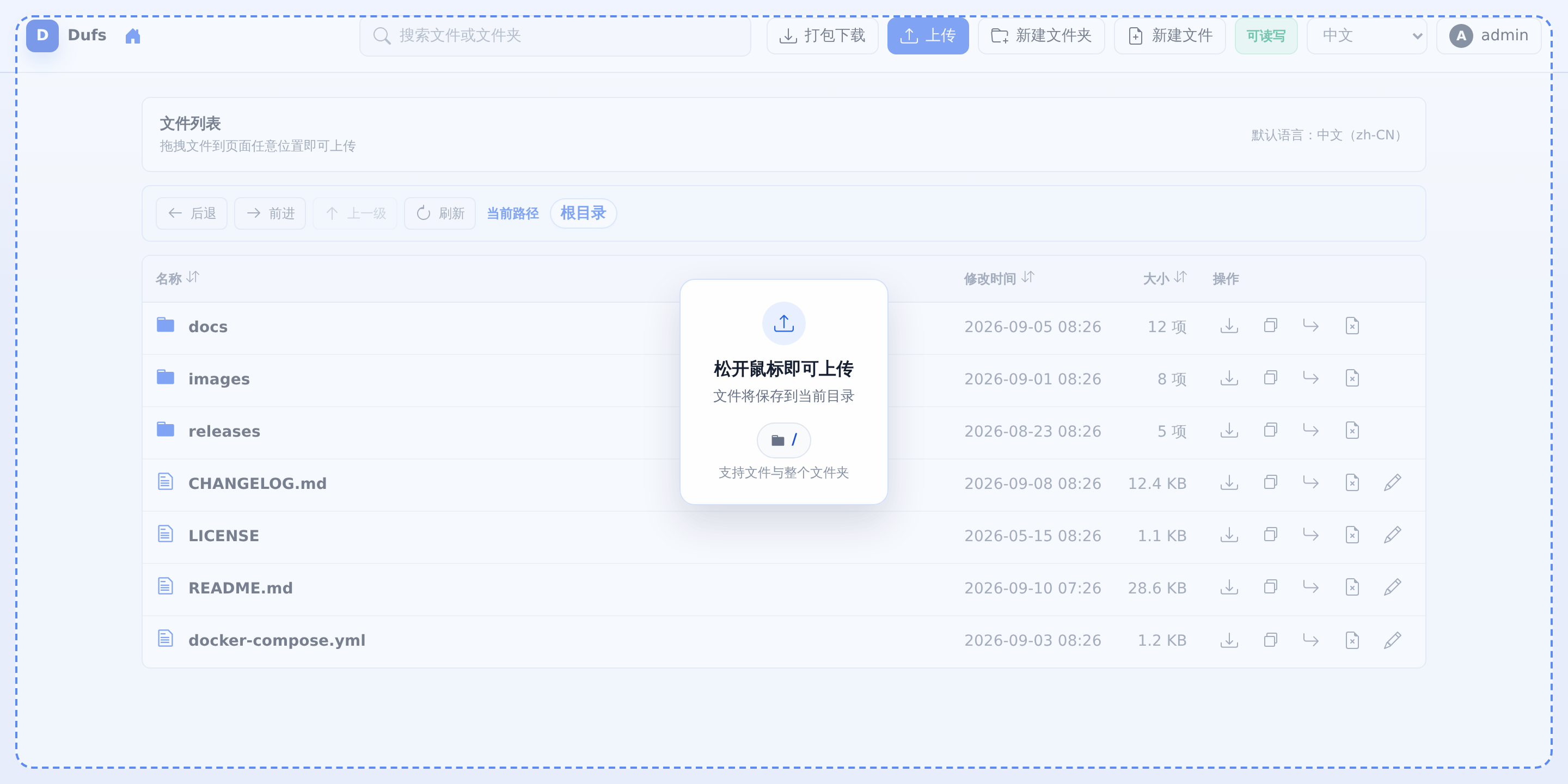1568x784 pixels.
Task: Copy docker-compose.yml
Action: 1270,640
